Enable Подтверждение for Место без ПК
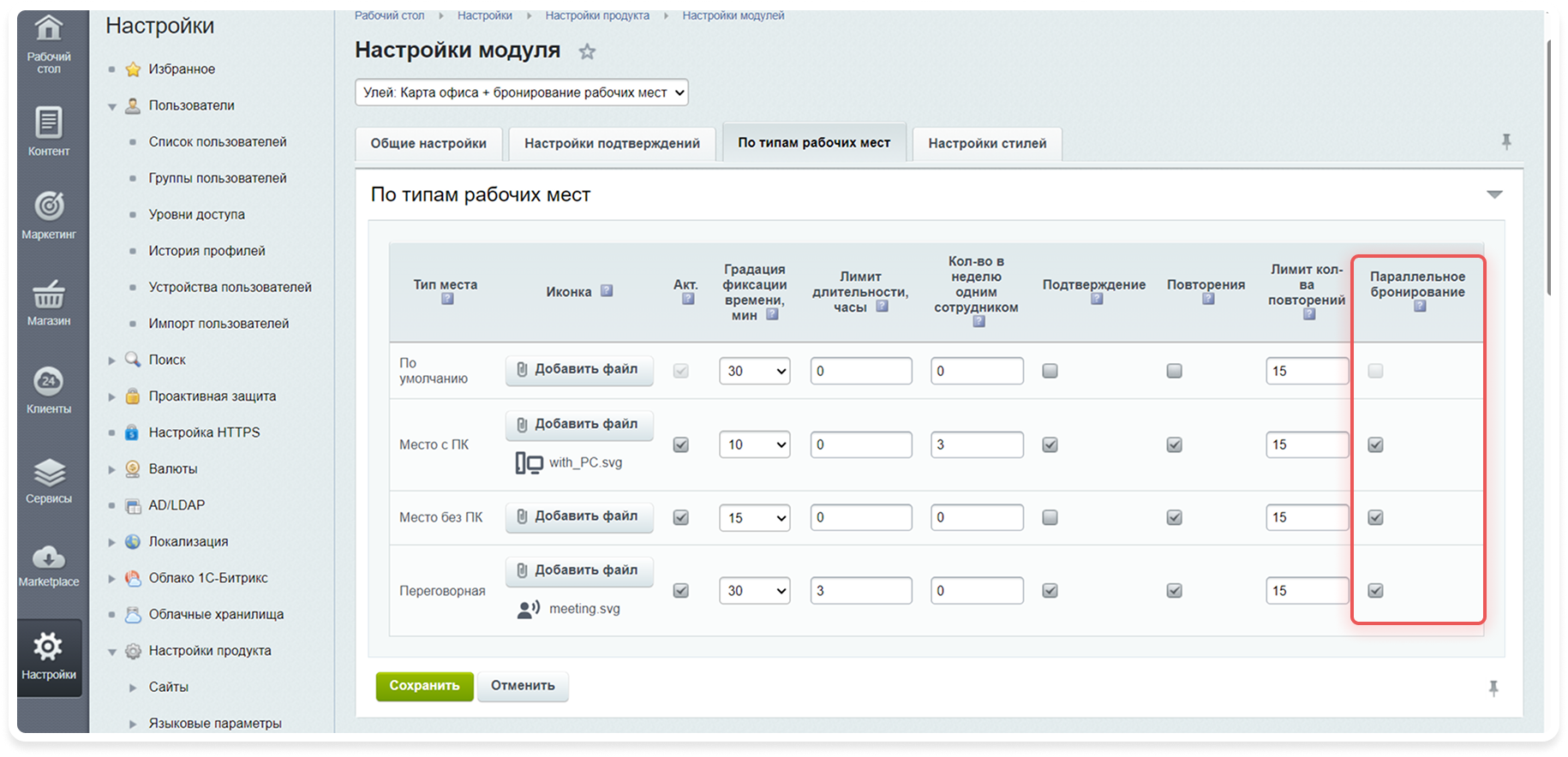Screen dimensions: 1568x757 coord(1050,517)
